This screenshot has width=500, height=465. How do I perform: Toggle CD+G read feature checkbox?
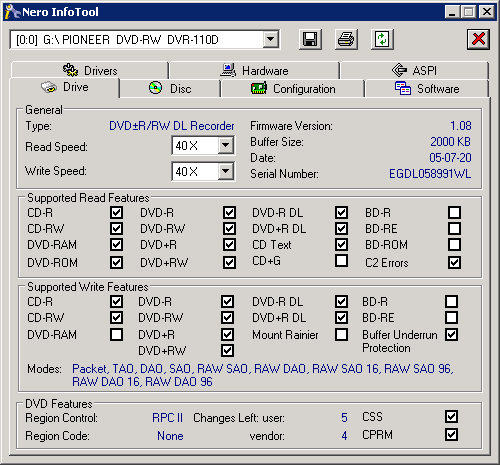[x=341, y=260]
